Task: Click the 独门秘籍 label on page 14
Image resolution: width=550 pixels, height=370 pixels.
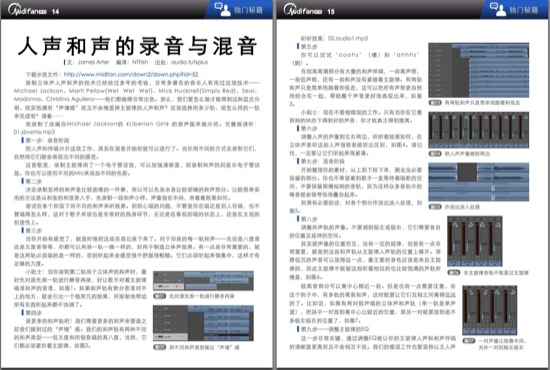Action: [248, 10]
